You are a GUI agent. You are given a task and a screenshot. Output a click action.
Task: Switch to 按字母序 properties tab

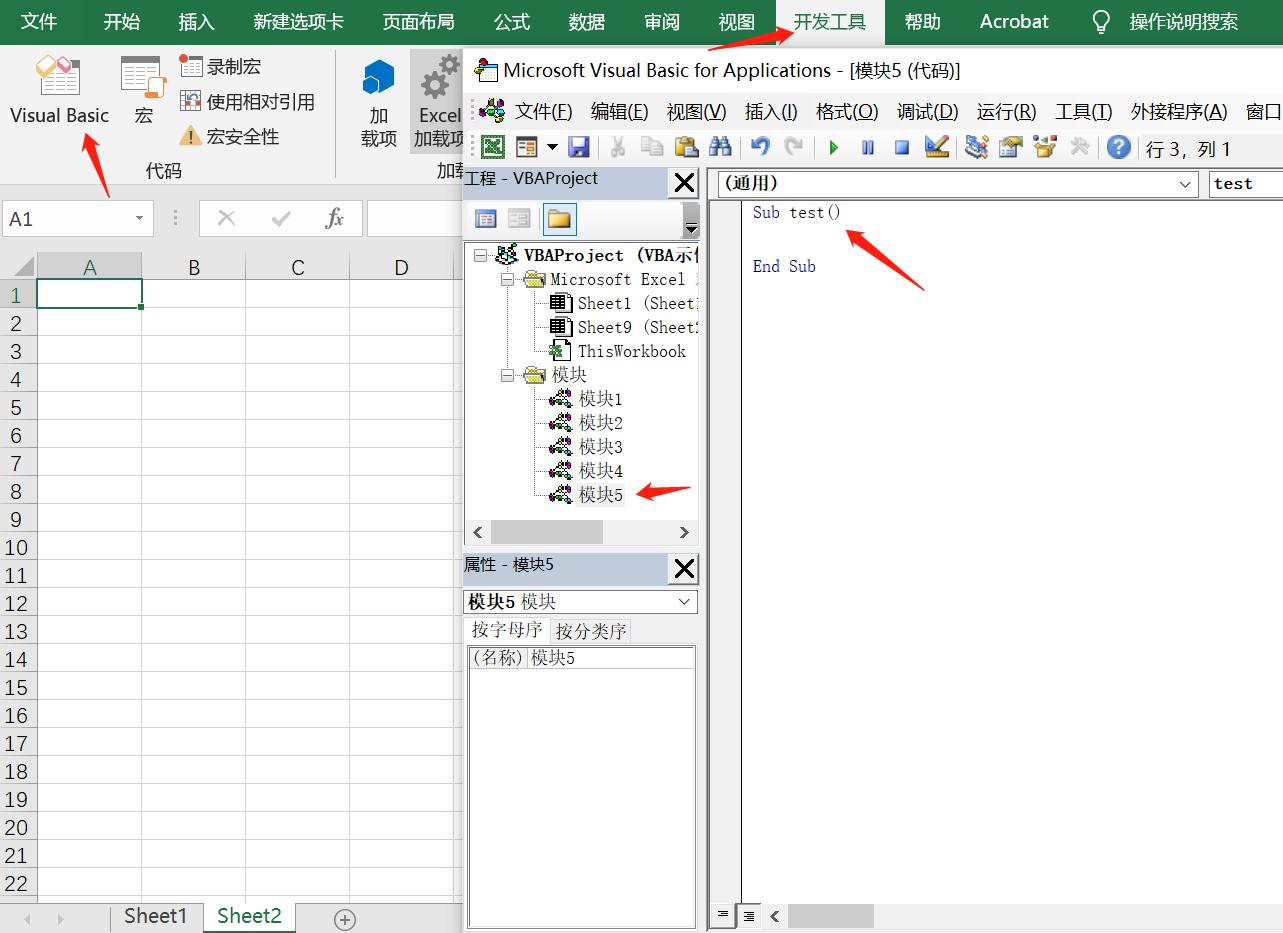507,630
